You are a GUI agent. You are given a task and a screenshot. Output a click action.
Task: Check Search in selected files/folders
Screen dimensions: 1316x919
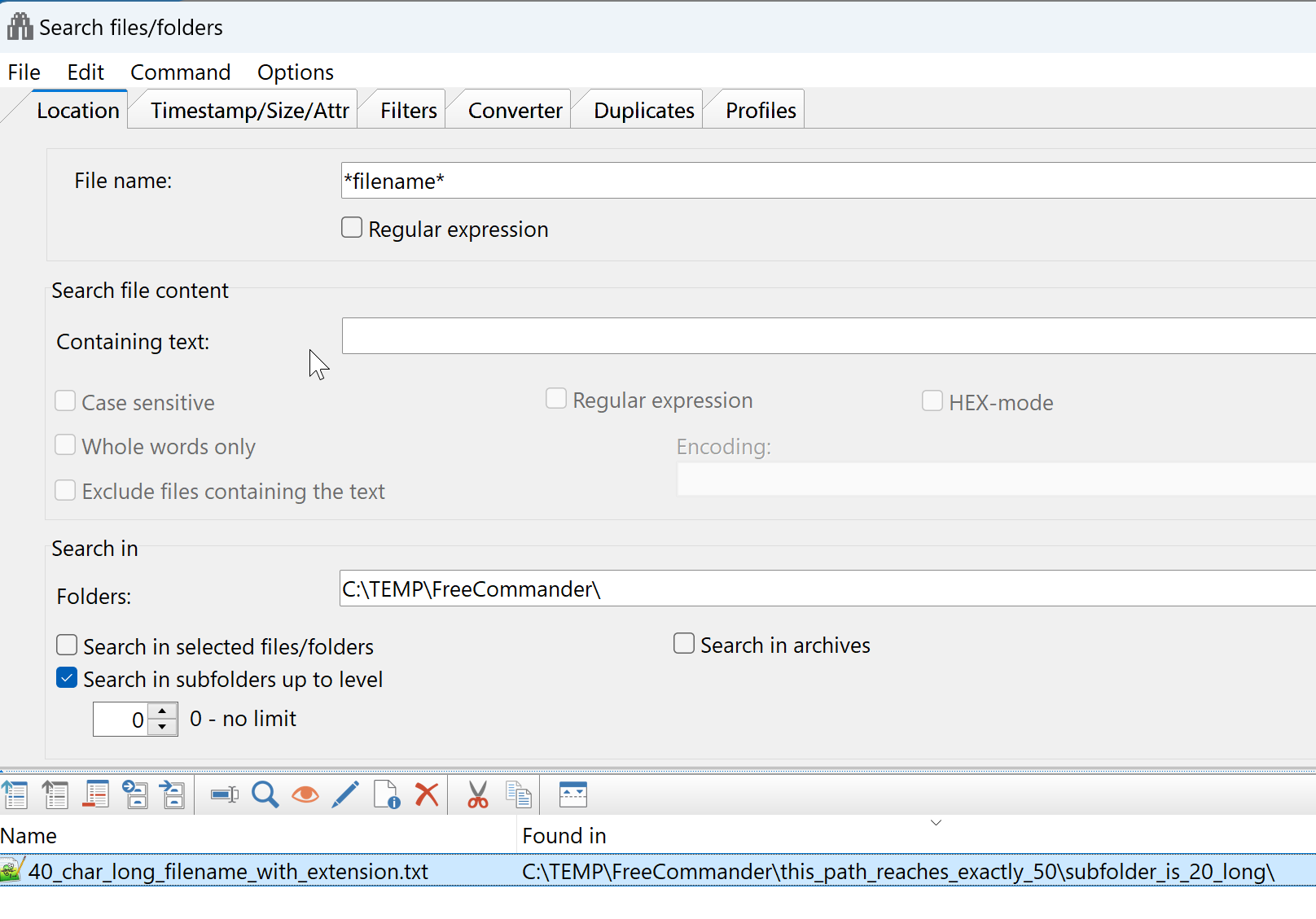tap(67, 645)
